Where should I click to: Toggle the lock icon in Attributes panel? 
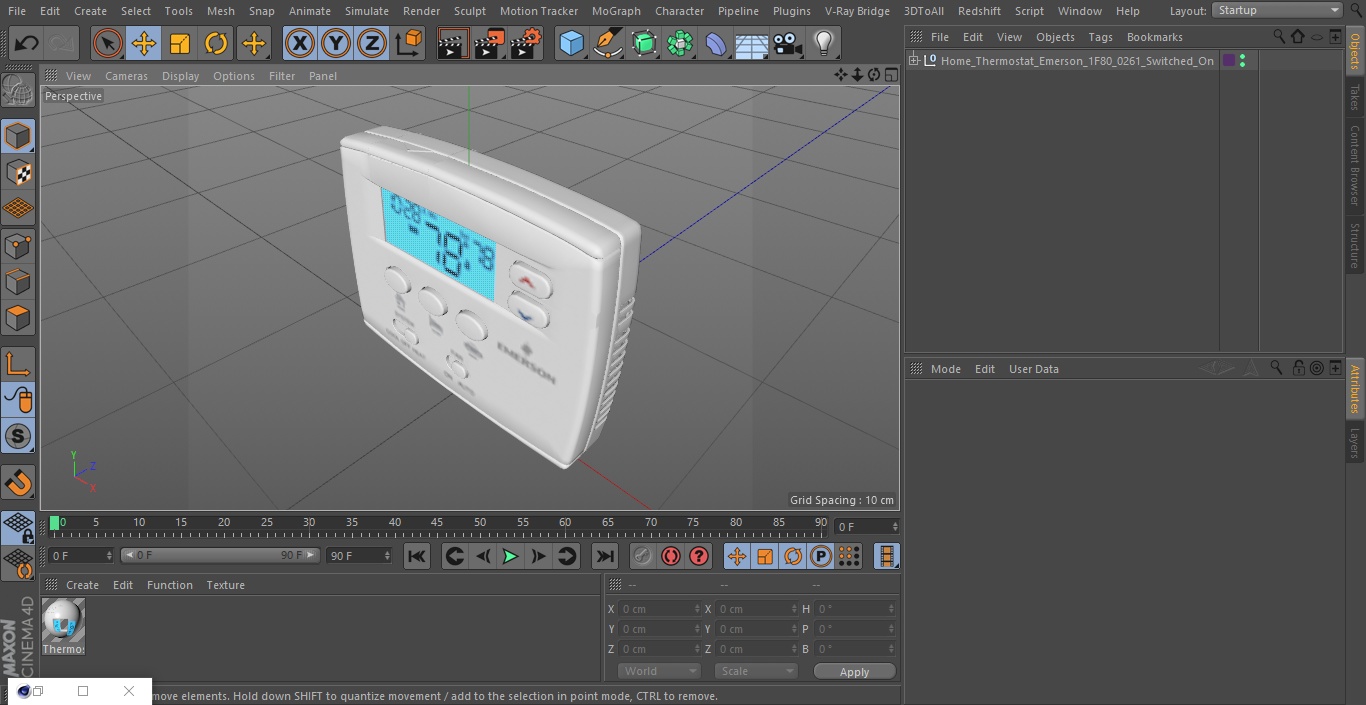click(x=1298, y=368)
